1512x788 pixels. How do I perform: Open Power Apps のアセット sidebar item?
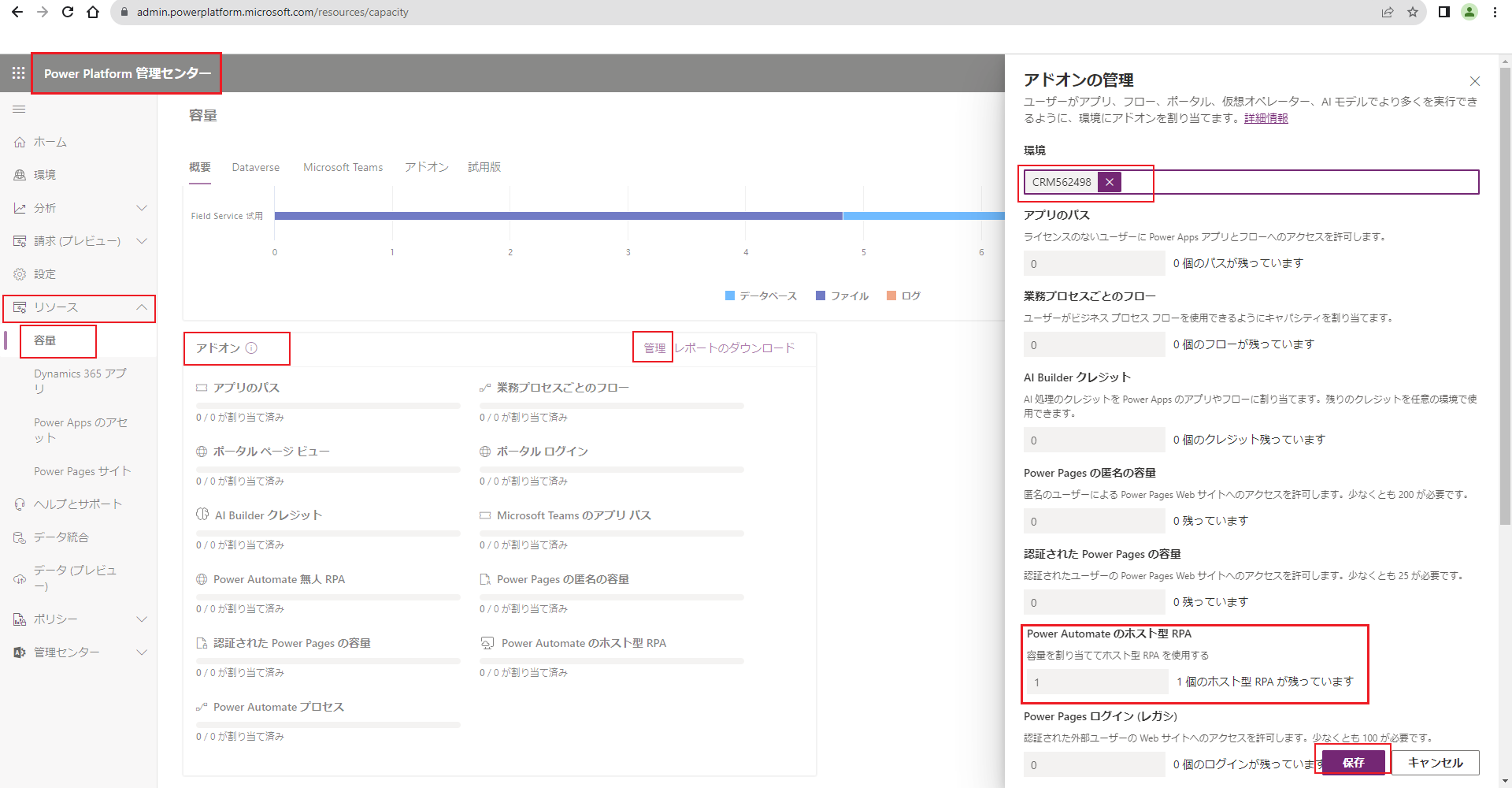click(79, 430)
